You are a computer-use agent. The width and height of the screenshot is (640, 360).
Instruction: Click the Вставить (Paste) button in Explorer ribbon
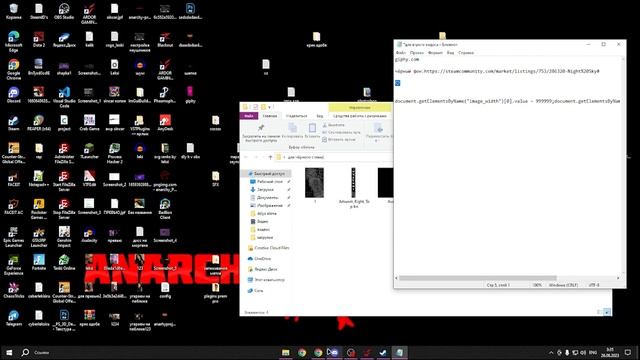[312, 131]
